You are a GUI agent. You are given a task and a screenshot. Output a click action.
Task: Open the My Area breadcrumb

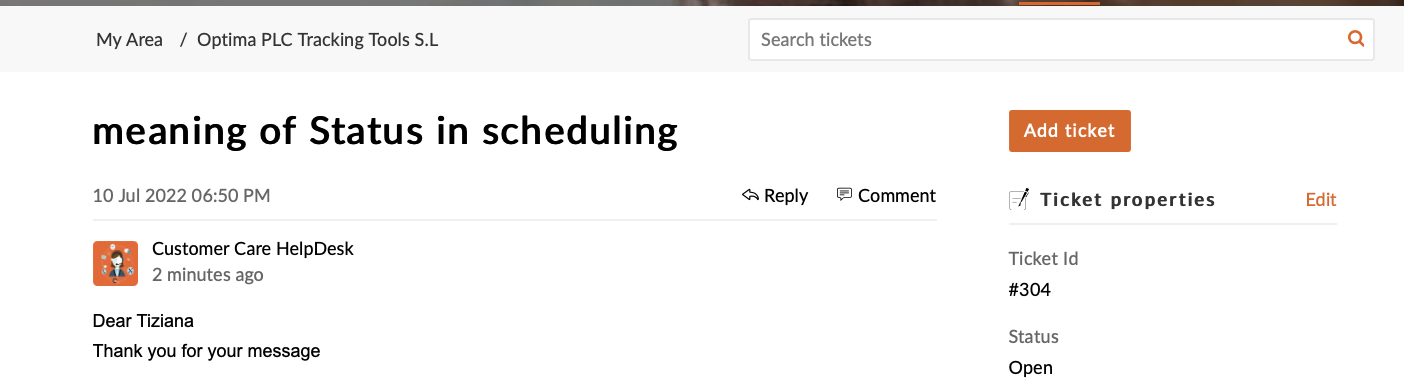tap(129, 40)
